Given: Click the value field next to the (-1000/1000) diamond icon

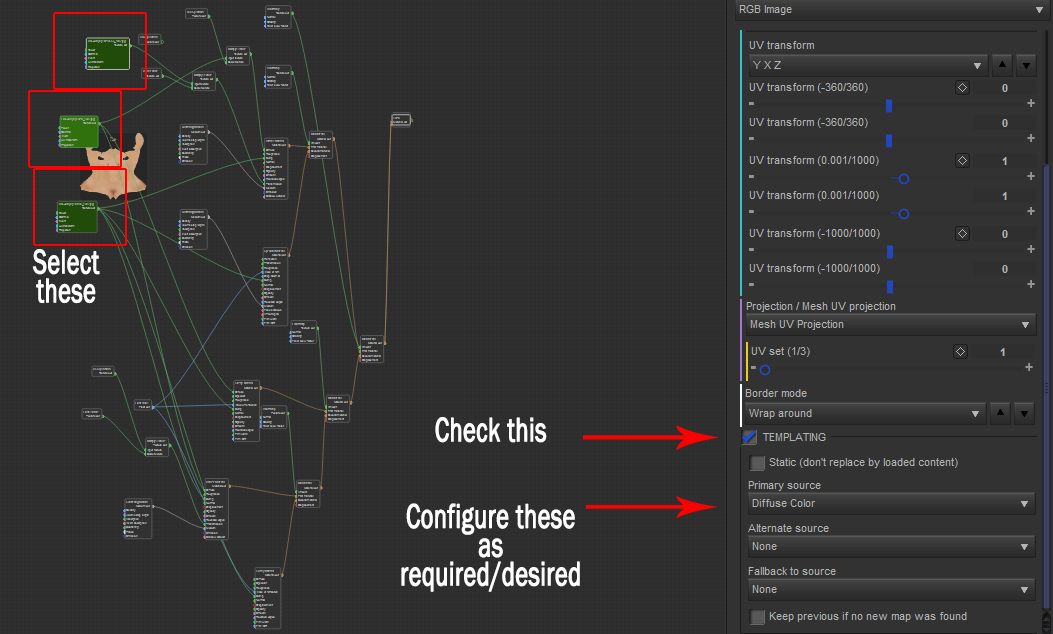Looking at the screenshot, I should click(1005, 234).
